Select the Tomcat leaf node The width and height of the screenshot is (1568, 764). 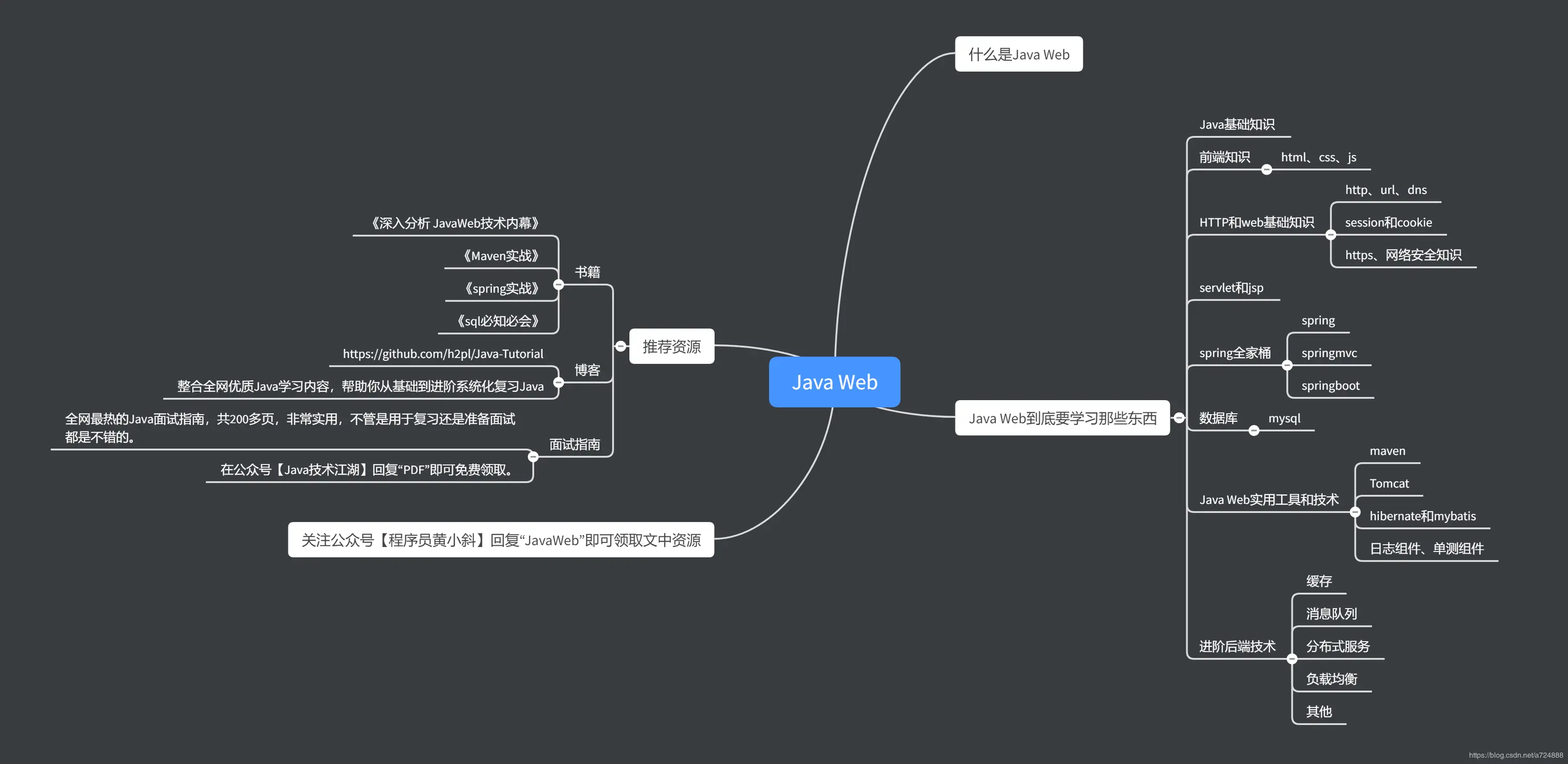pyautogui.click(x=1389, y=484)
